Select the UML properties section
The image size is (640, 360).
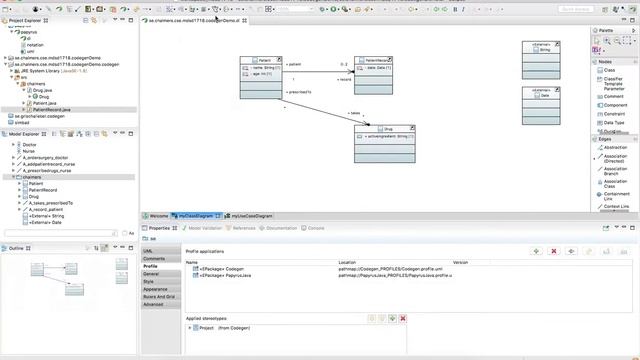(x=161, y=251)
